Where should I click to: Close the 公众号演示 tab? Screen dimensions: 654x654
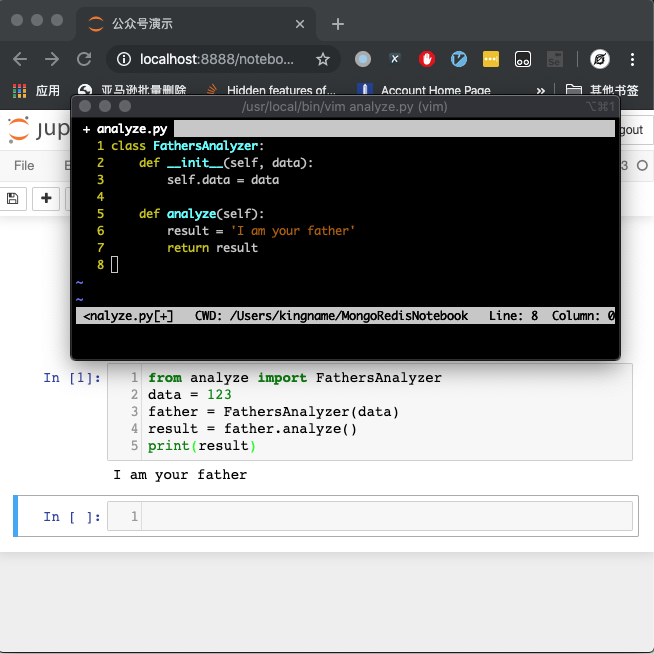pos(299,24)
